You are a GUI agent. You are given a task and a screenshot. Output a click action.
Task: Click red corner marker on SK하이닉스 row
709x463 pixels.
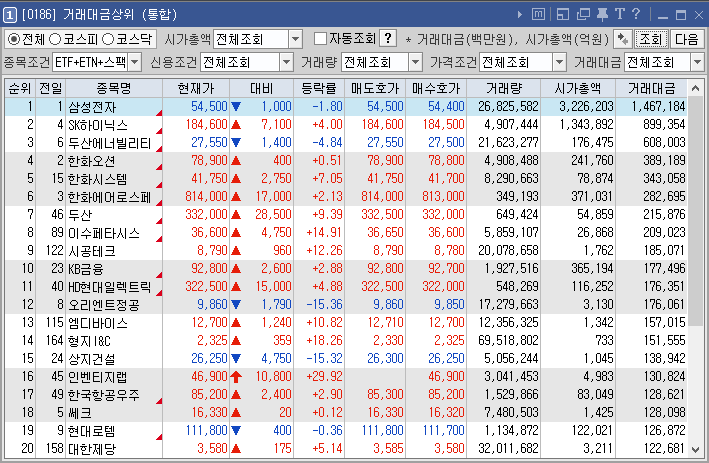(159, 131)
